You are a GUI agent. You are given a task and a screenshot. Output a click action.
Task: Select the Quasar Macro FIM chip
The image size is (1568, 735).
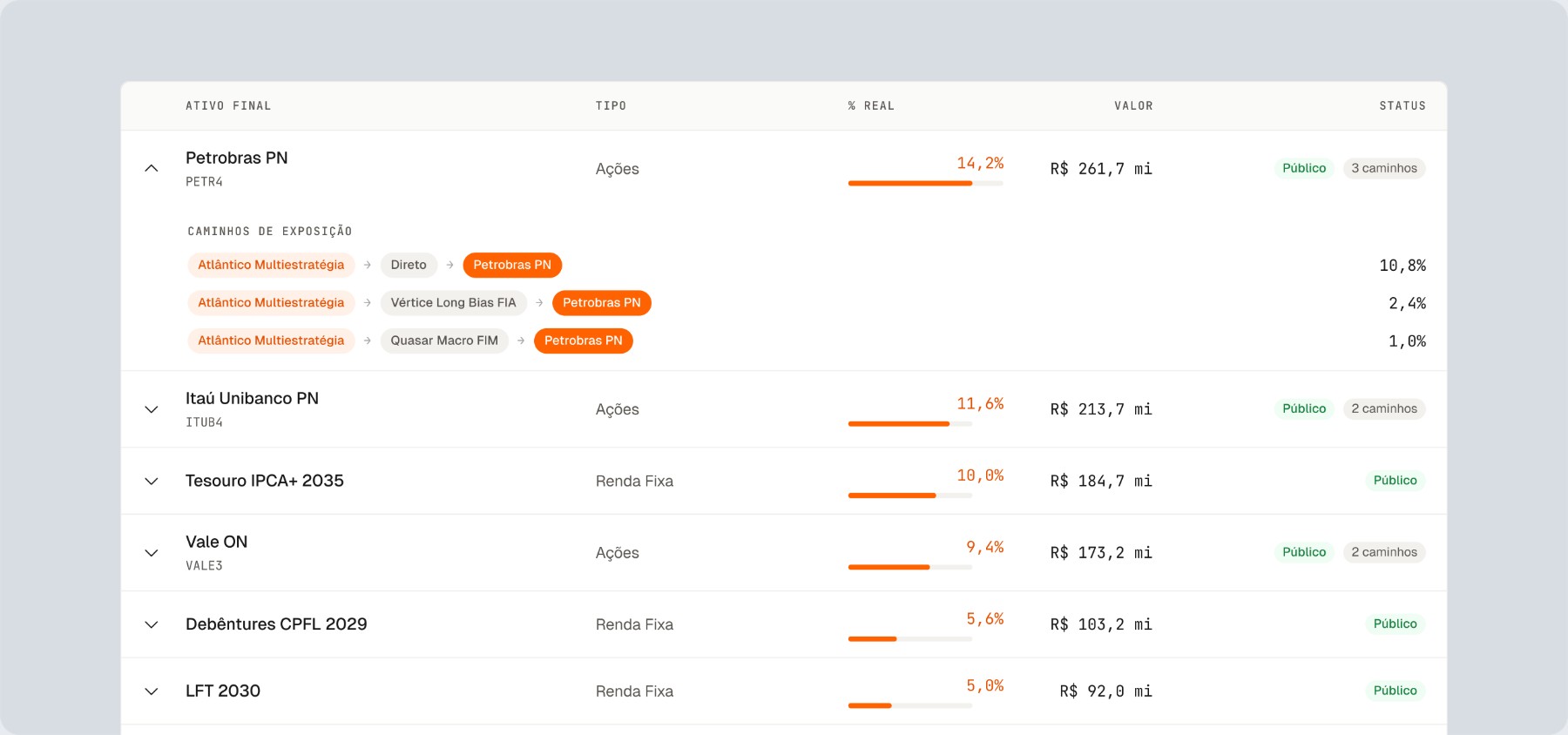click(444, 341)
